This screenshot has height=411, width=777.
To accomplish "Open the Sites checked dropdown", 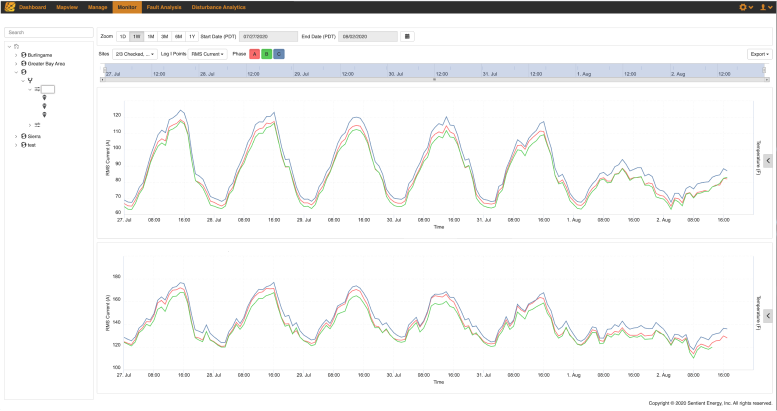I will (135, 54).
